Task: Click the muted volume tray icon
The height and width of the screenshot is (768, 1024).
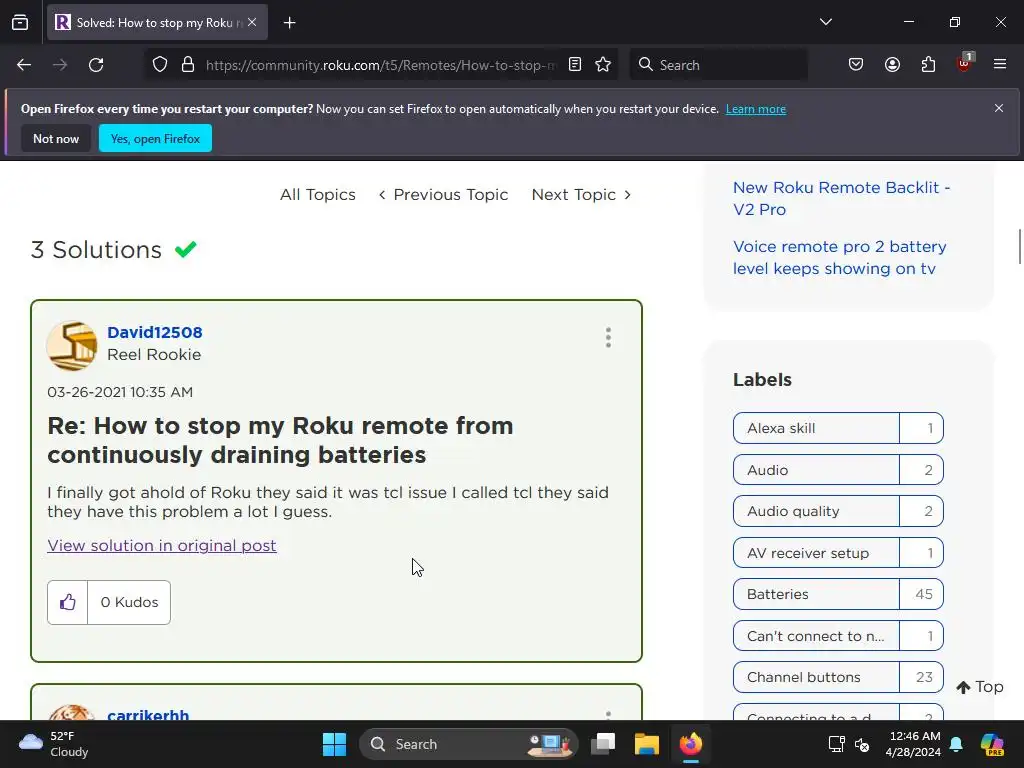Action: [862, 744]
